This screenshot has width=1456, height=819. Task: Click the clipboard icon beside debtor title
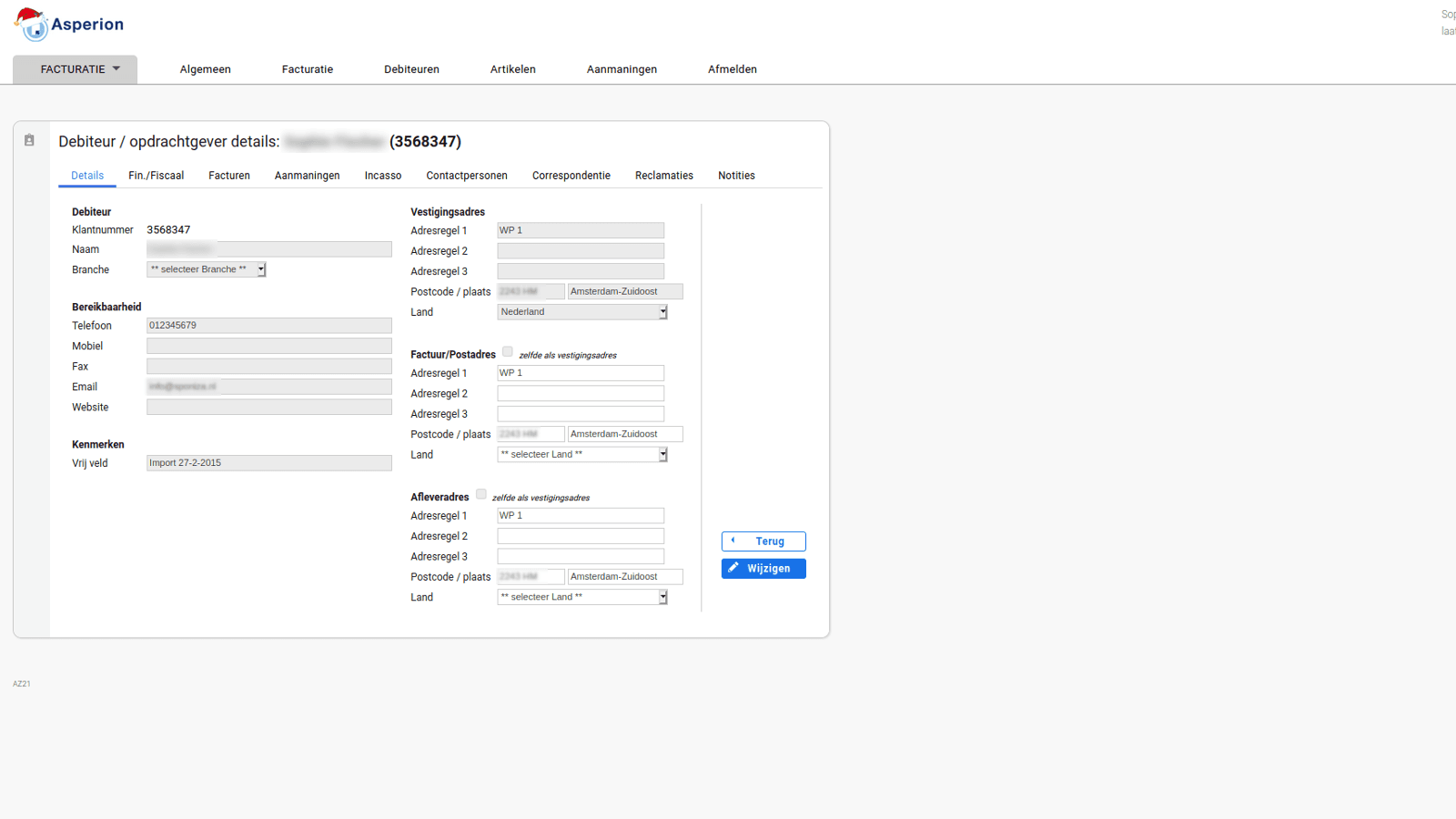(x=29, y=140)
